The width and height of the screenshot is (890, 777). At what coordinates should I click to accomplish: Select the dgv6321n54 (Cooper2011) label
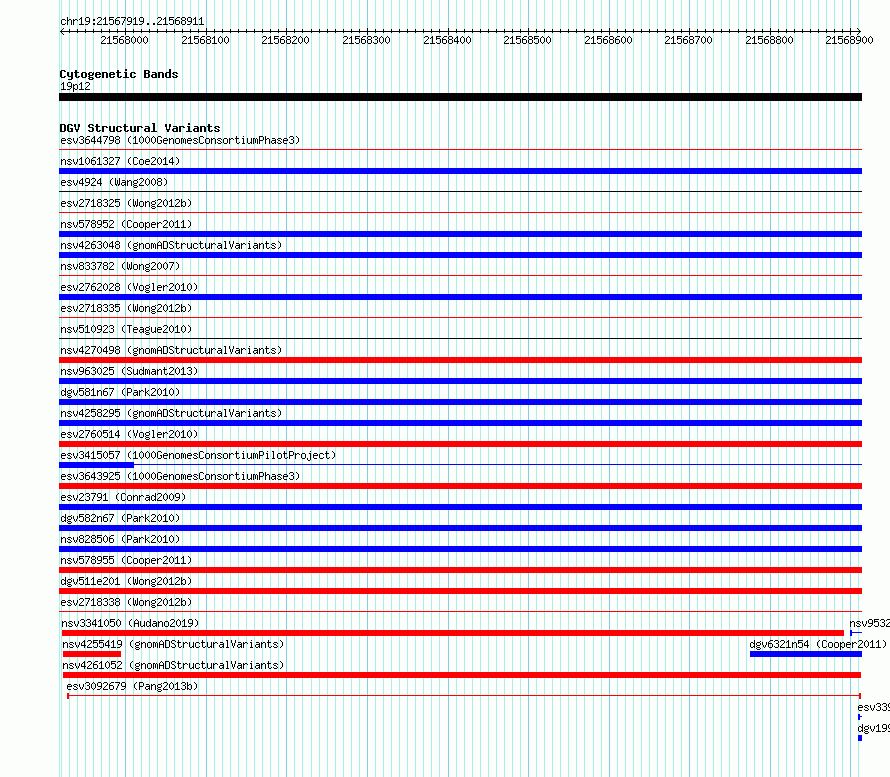point(818,644)
